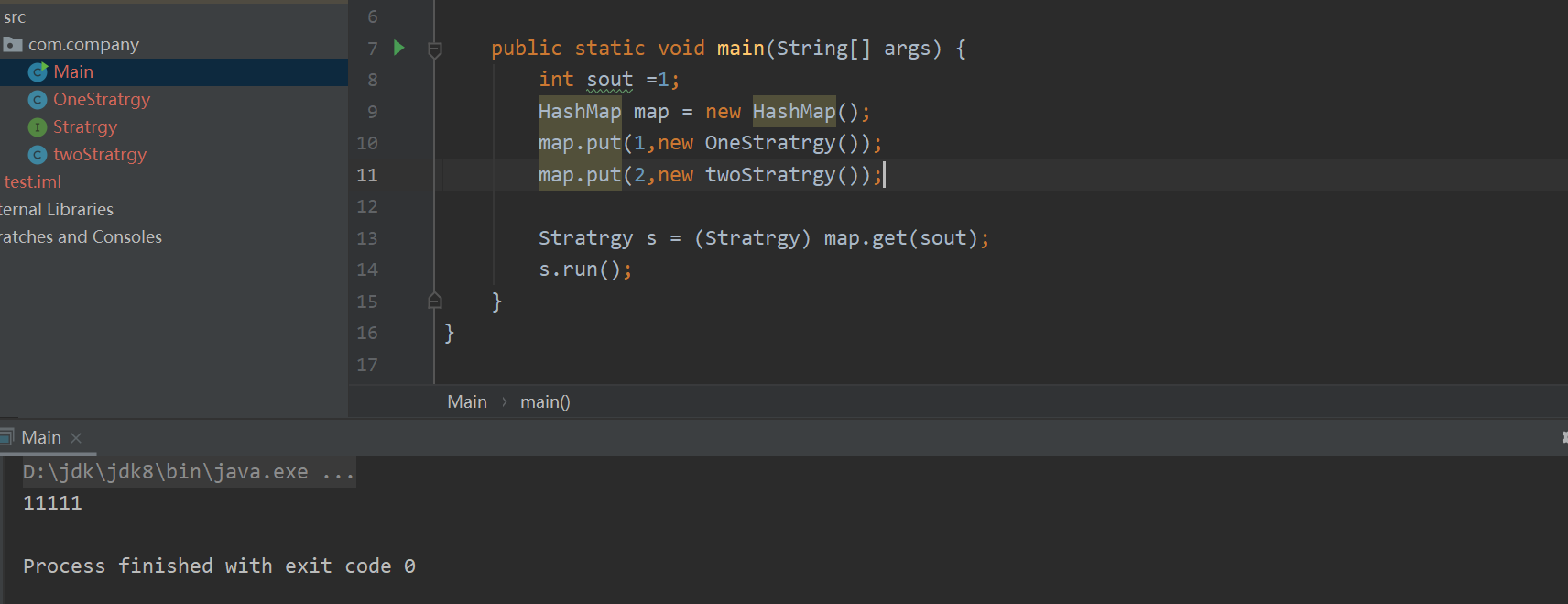
Task: Open the OneStratrgy class file
Action: click(102, 99)
